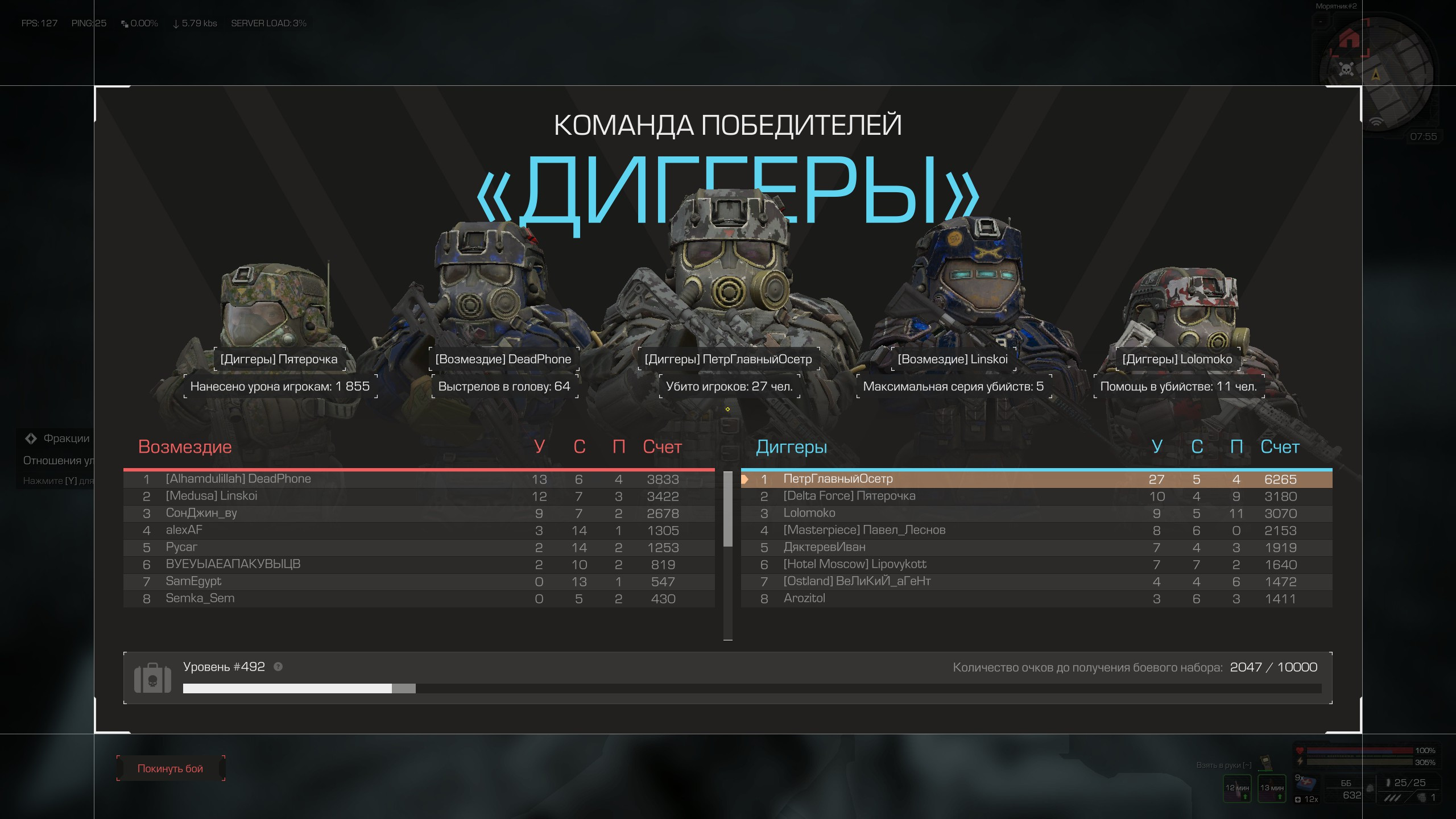Select the Lolomoko row in Диггеры table
The image size is (1456, 819).
coord(1036,514)
